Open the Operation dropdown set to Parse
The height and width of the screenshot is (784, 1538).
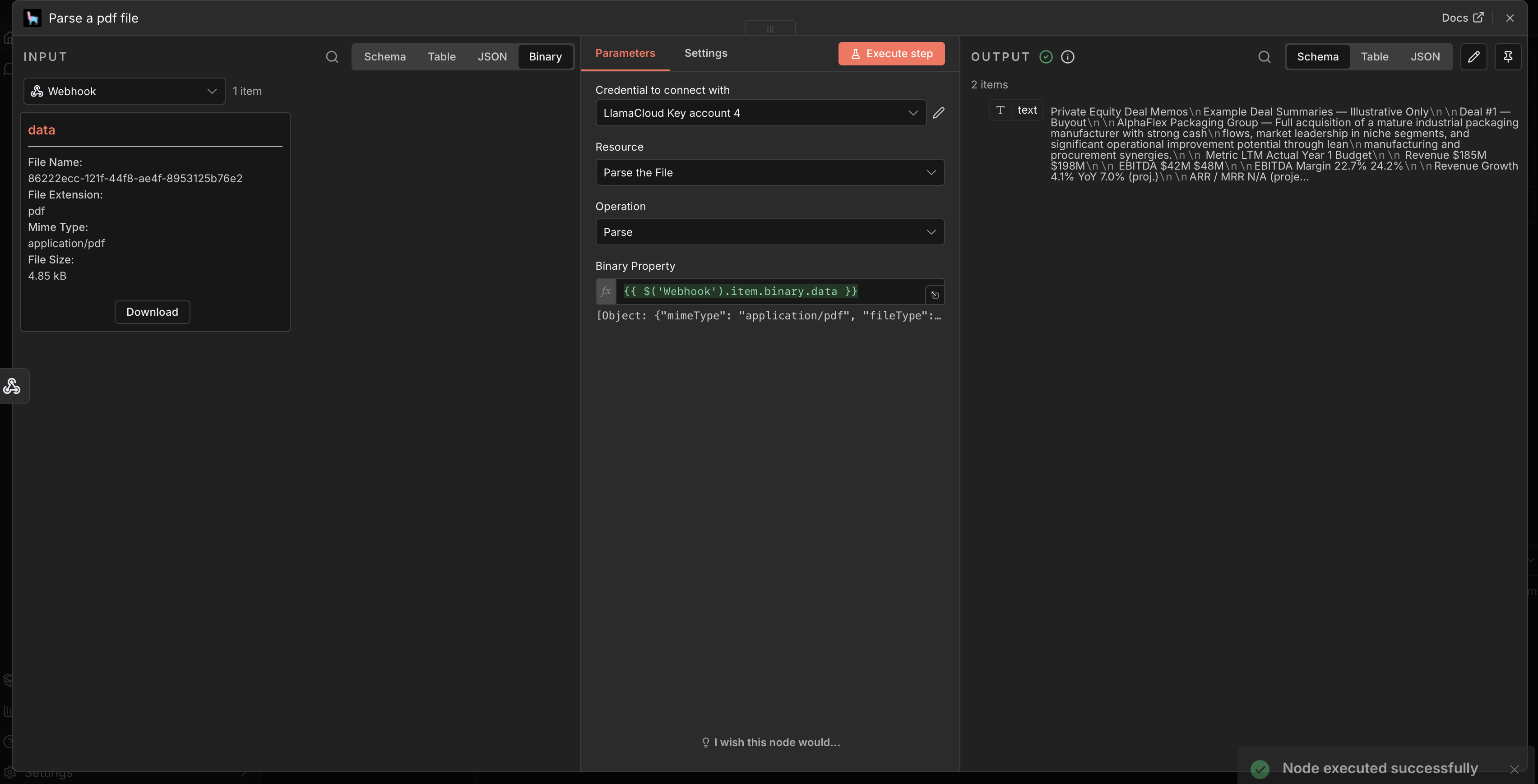(769, 231)
